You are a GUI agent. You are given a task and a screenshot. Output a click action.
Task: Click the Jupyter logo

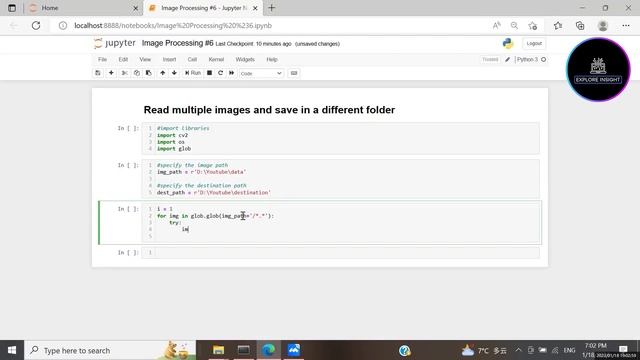click(x=115, y=43)
